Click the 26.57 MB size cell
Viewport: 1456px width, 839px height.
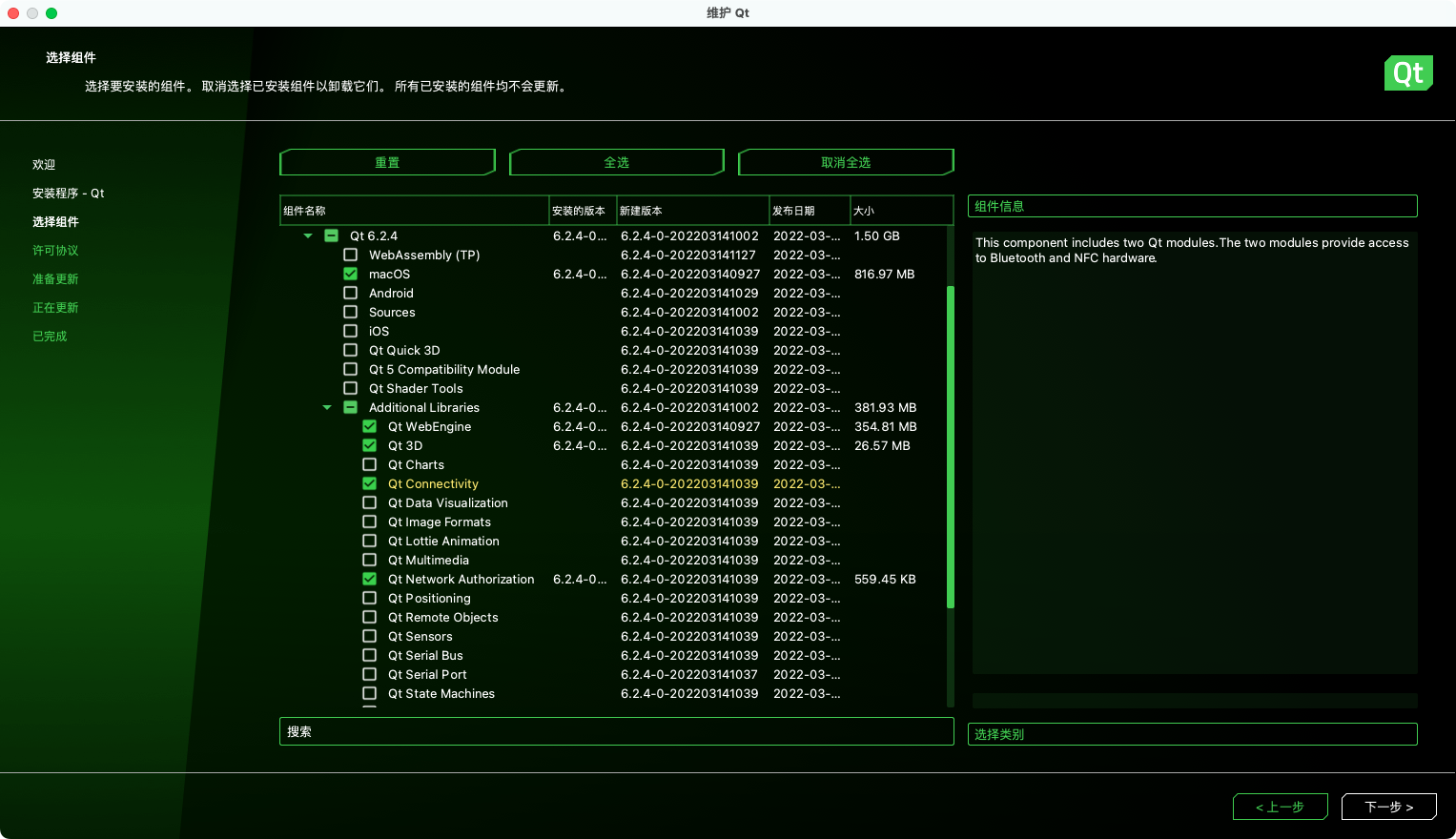[x=882, y=445]
